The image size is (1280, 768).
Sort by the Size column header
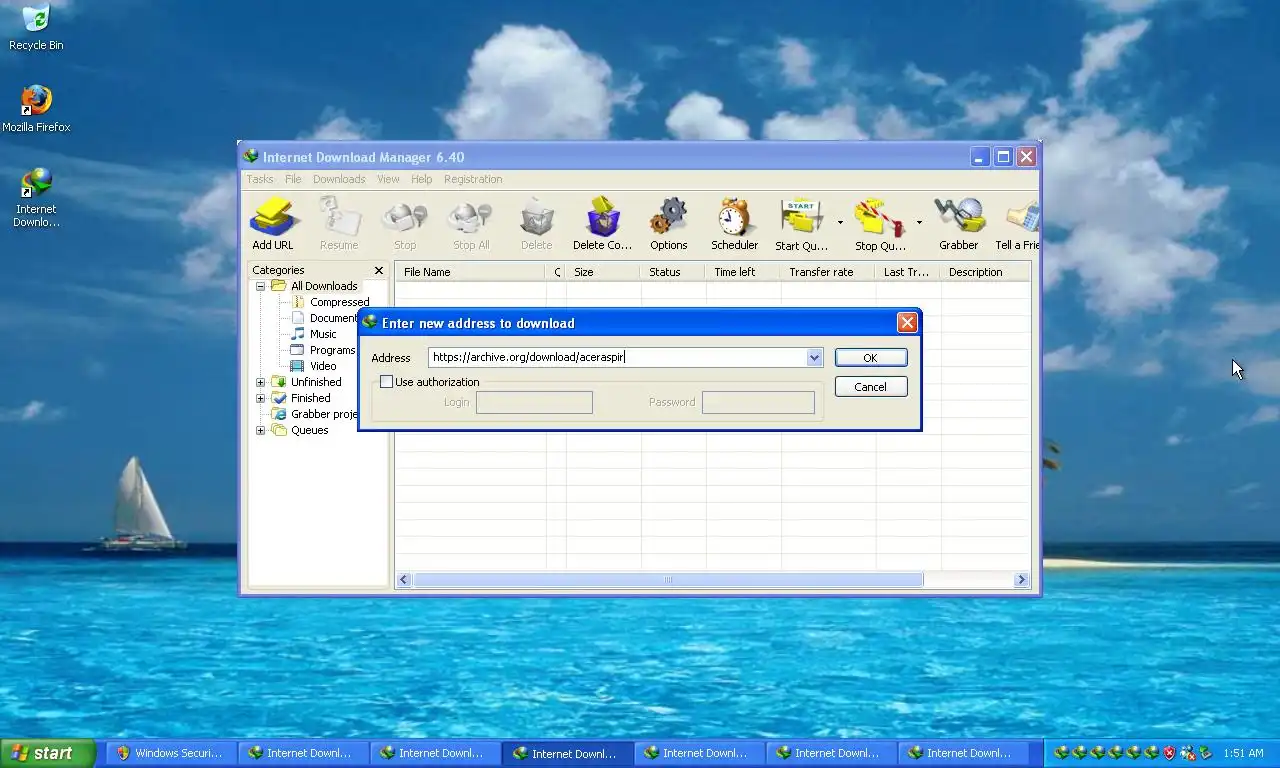[x=603, y=272]
